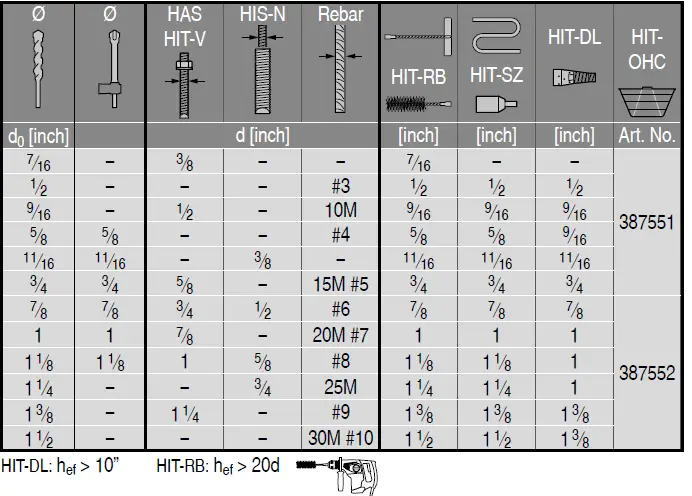Click the 'HIT-DL' header label in the table

pyautogui.click(x=574, y=37)
